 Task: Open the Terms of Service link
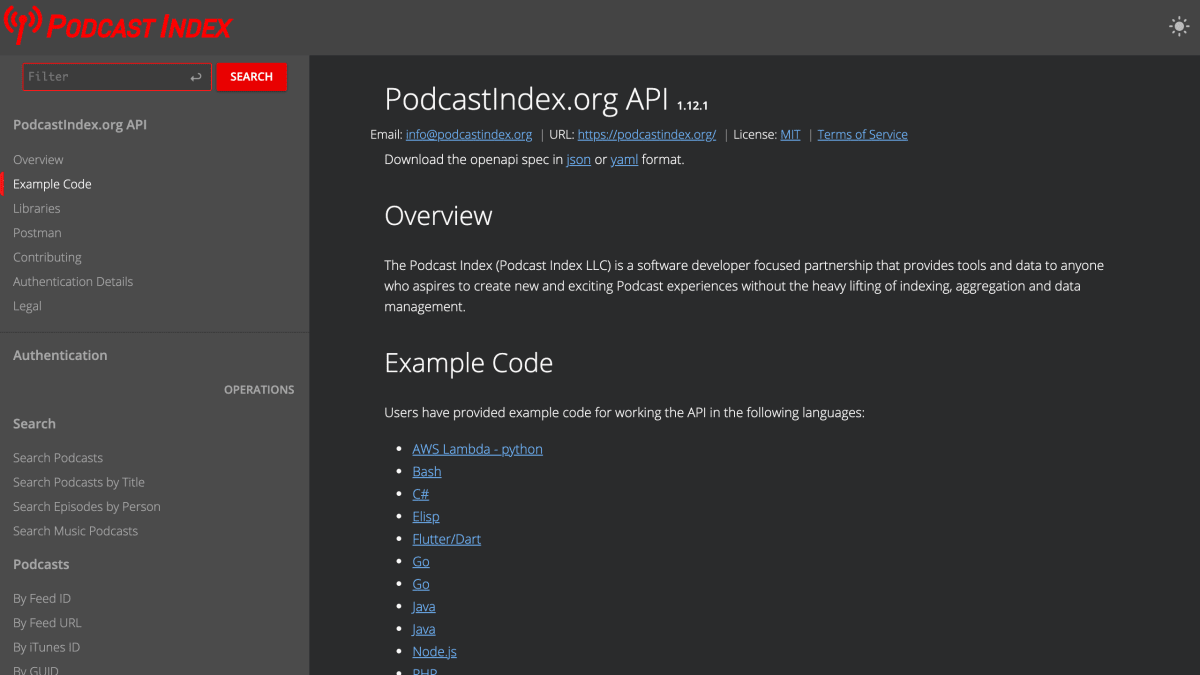pyautogui.click(x=863, y=135)
